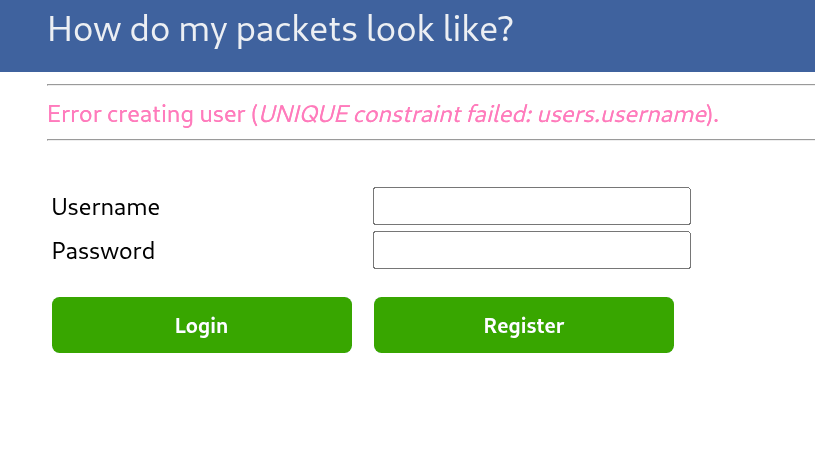815x449 pixels.
Task: Click the 'How do my packets look like?' heading
Action: coord(280,29)
